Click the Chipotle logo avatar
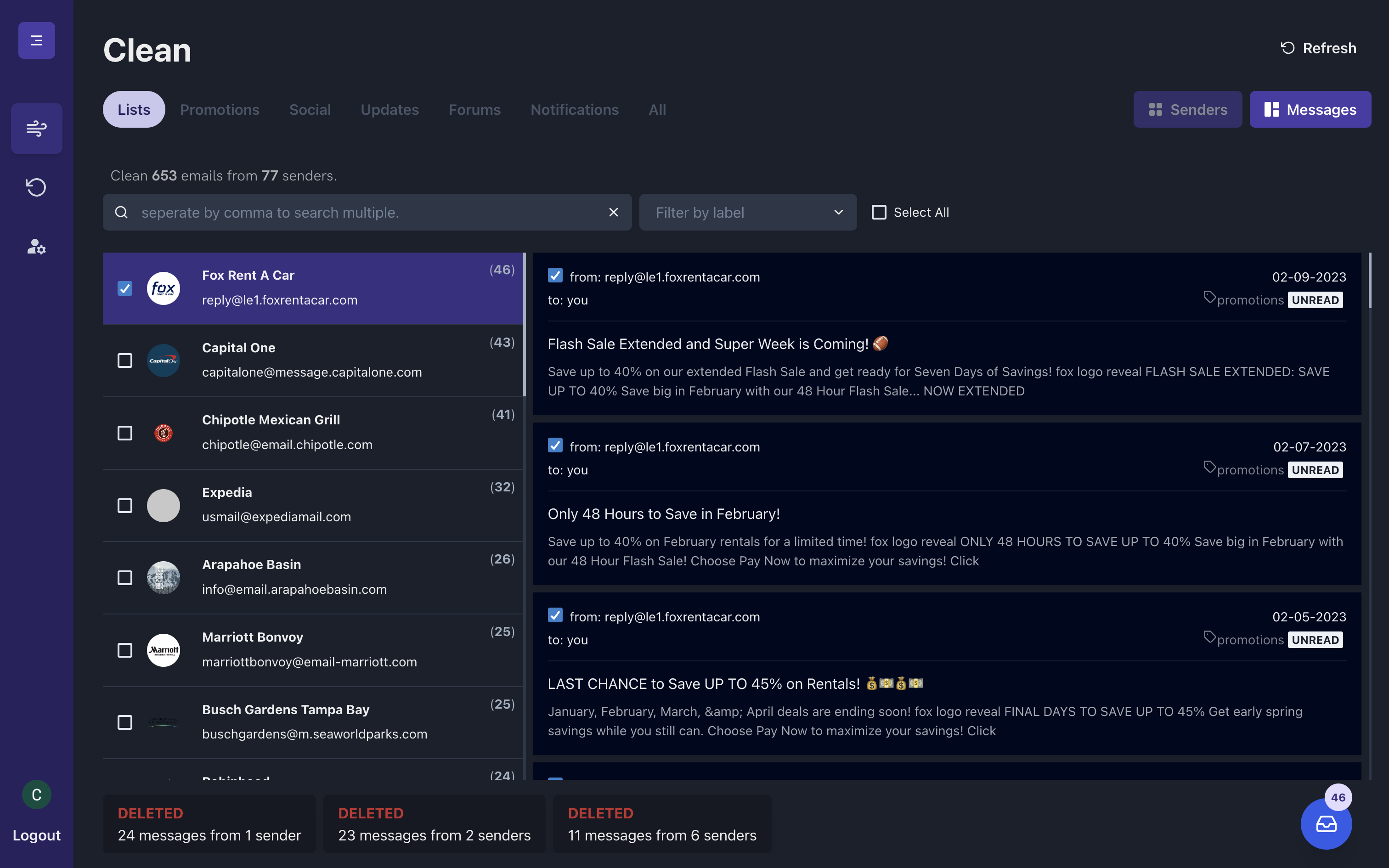 point(164,433)
